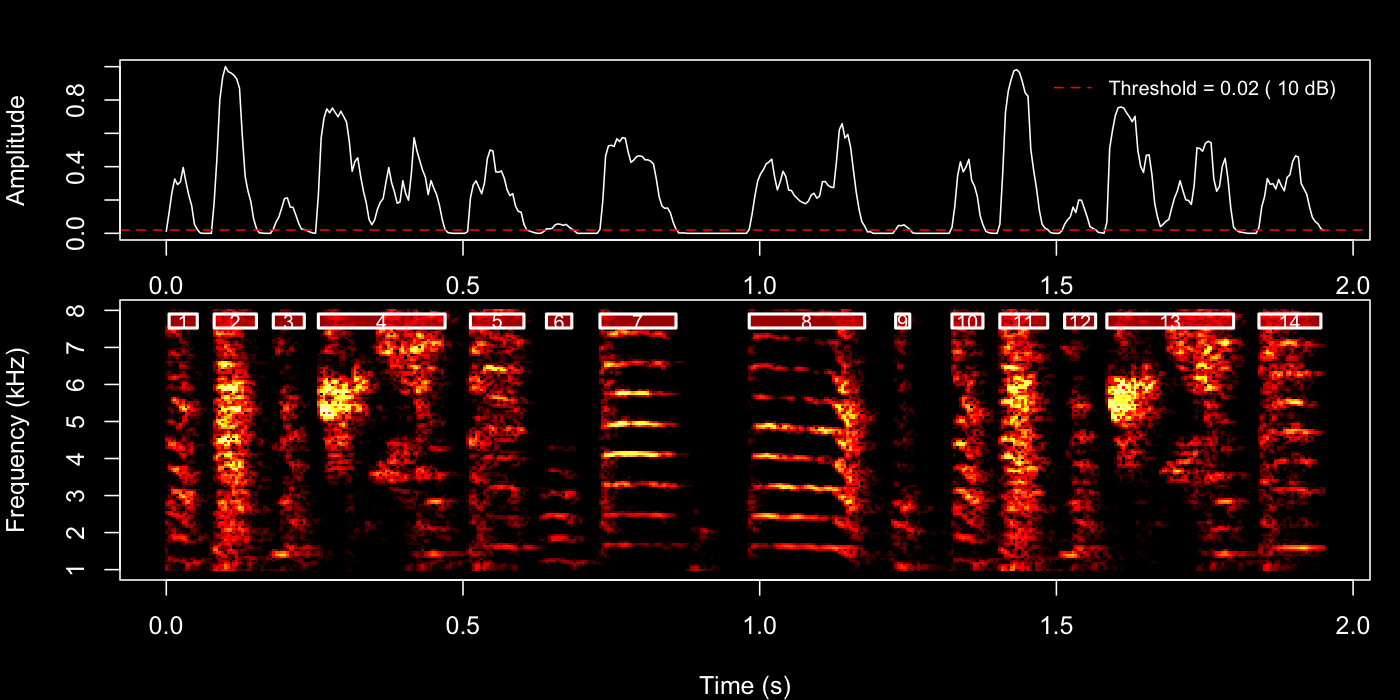
Task: Click the Time (s) axis label
Action: 744,685
